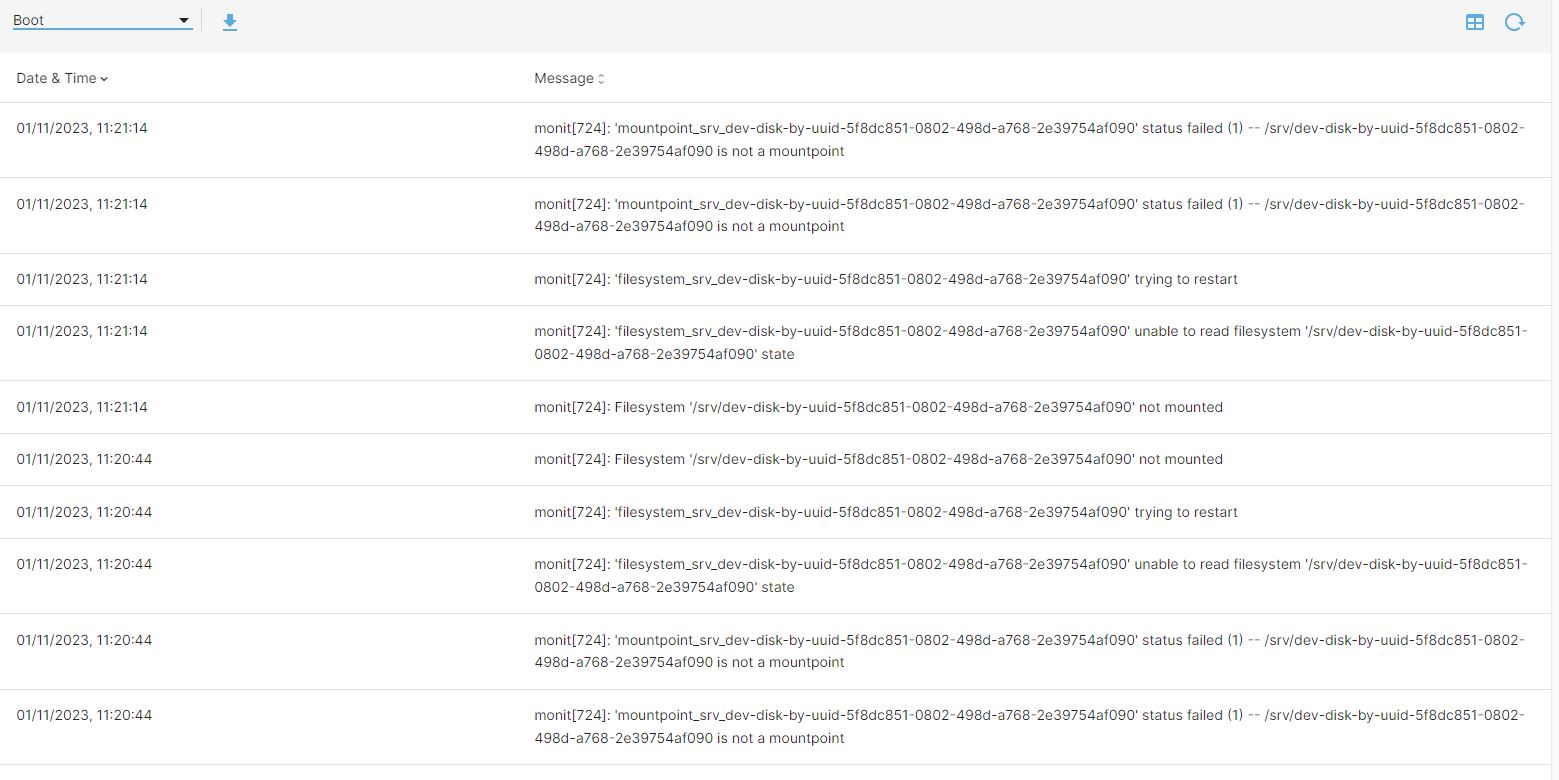Select the 11:21:14 'not mounted' message
The image size is (1559, 780).
[x=878, y=407]
